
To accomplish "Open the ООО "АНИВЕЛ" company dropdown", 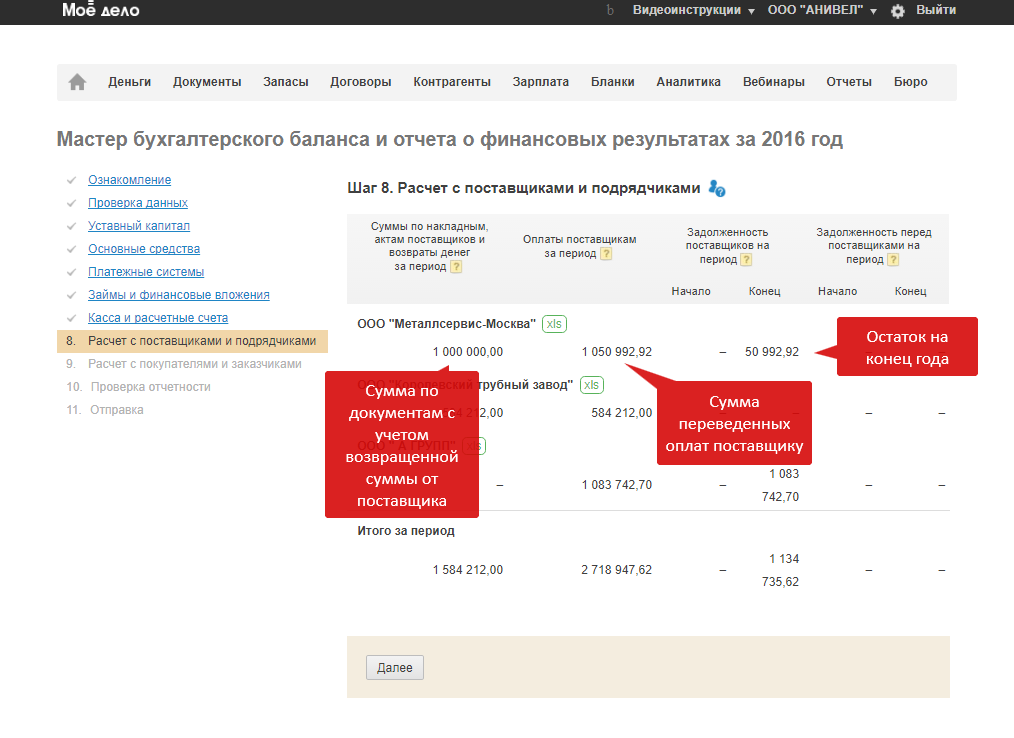I will click(821, 10).
